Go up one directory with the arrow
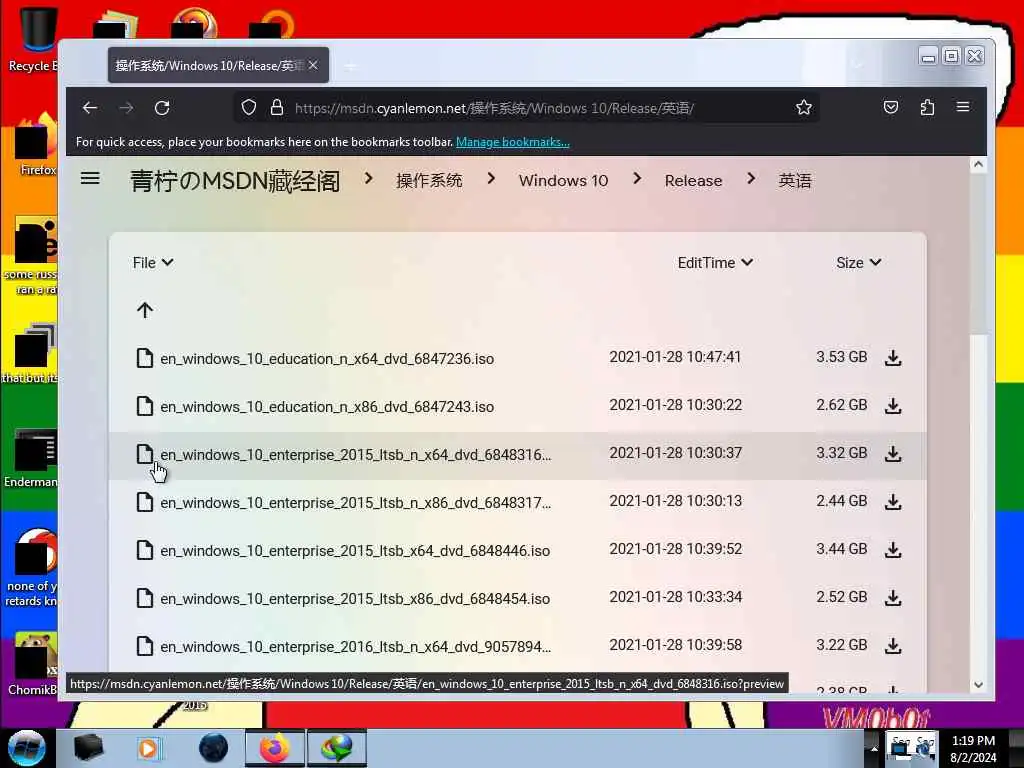 (145, 310)
